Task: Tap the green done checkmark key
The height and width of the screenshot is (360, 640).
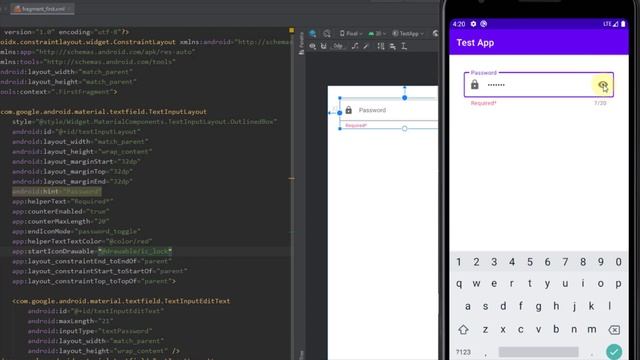Action: coord(614,352)
